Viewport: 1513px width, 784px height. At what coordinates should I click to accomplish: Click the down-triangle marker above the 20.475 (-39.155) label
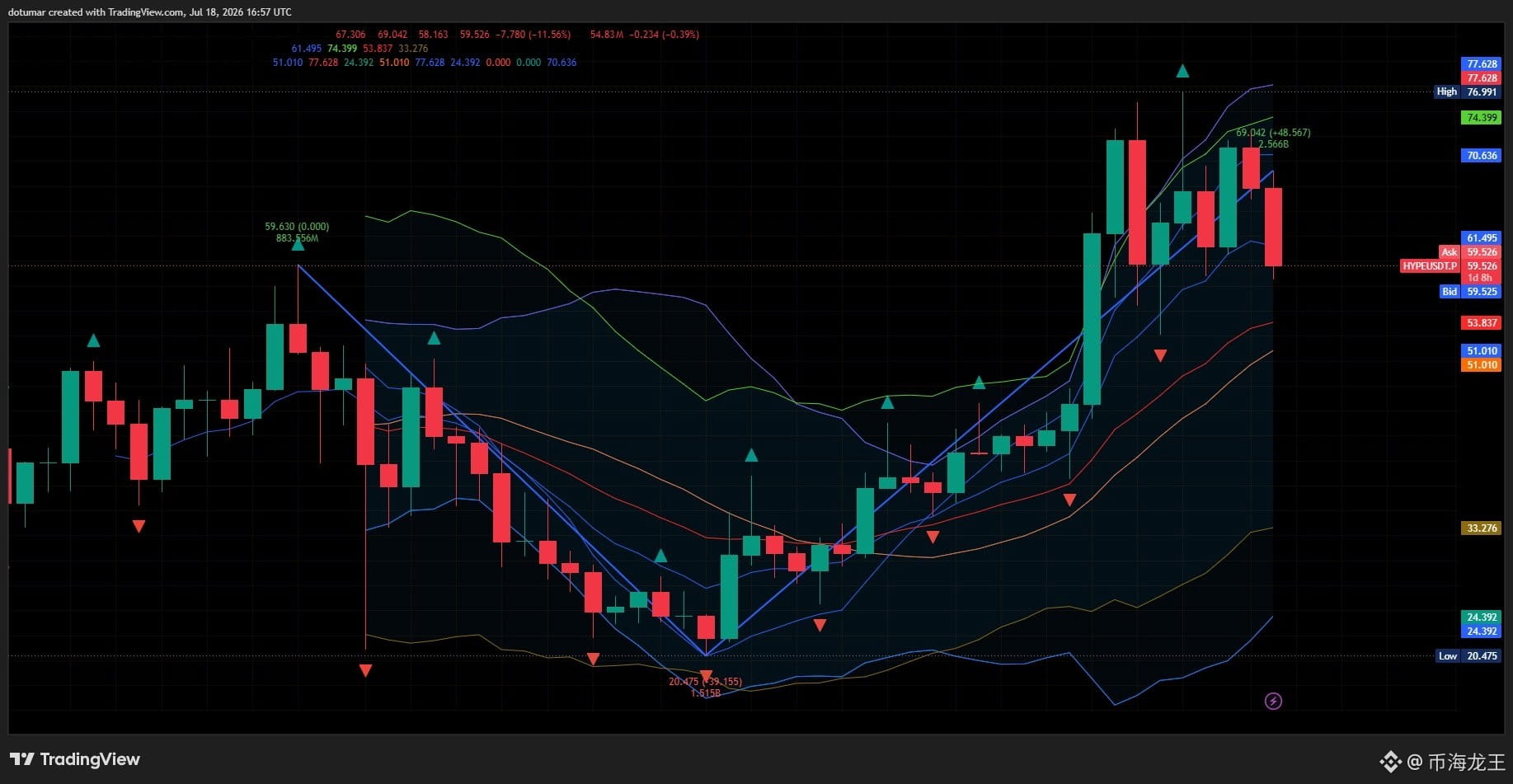(706, 676)
